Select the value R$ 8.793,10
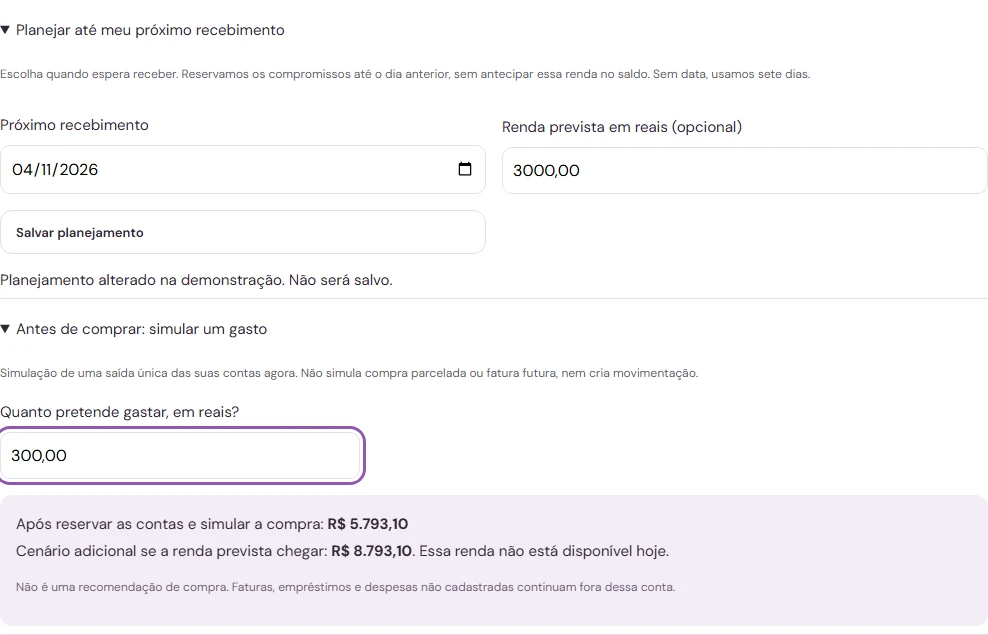 click(371, 551)
